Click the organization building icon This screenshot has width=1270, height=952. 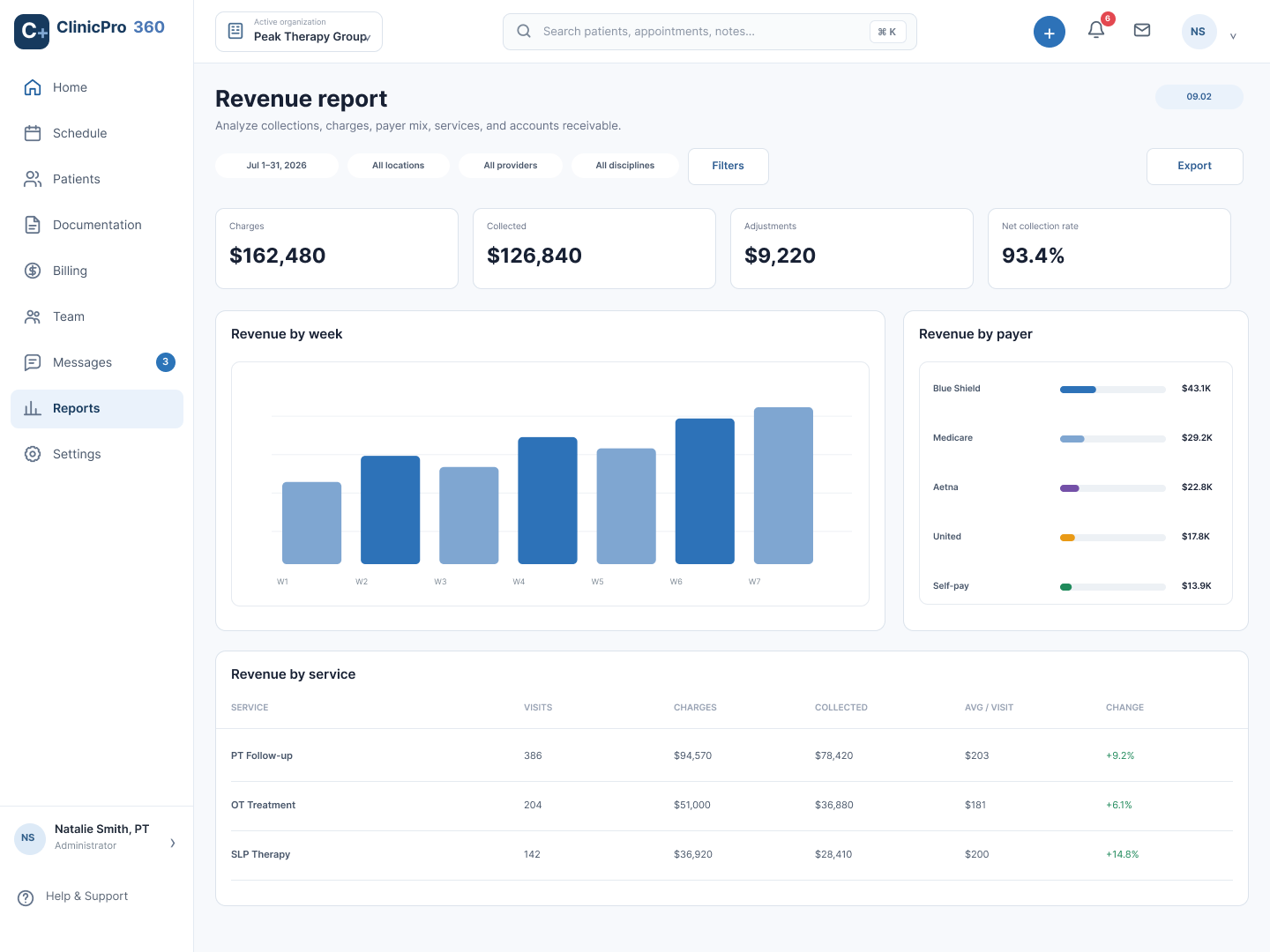(x=235, y=31)
